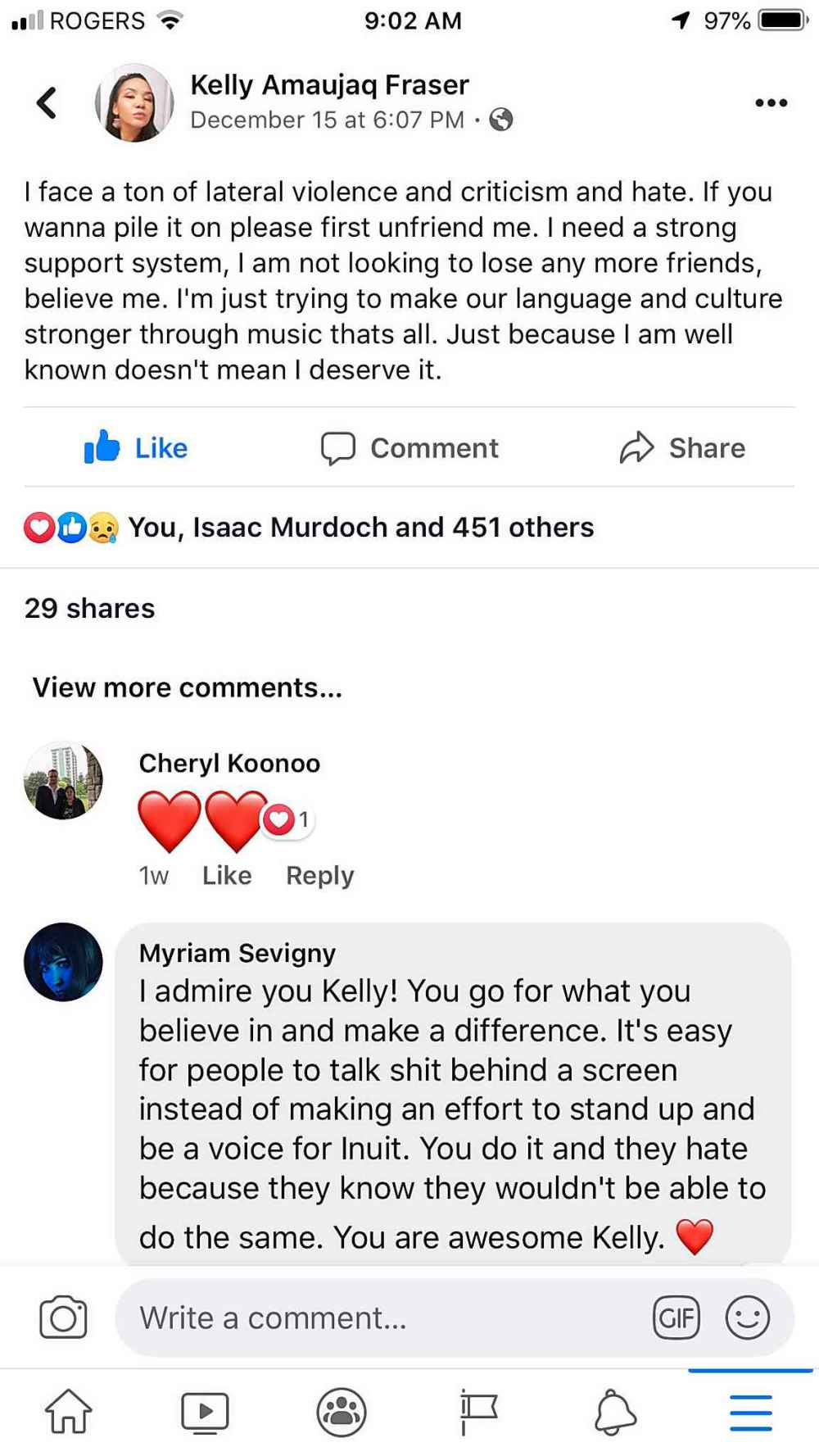Open the Notifications bell tab
This screenshot has width=819, height=1456.
(614, 1411)
